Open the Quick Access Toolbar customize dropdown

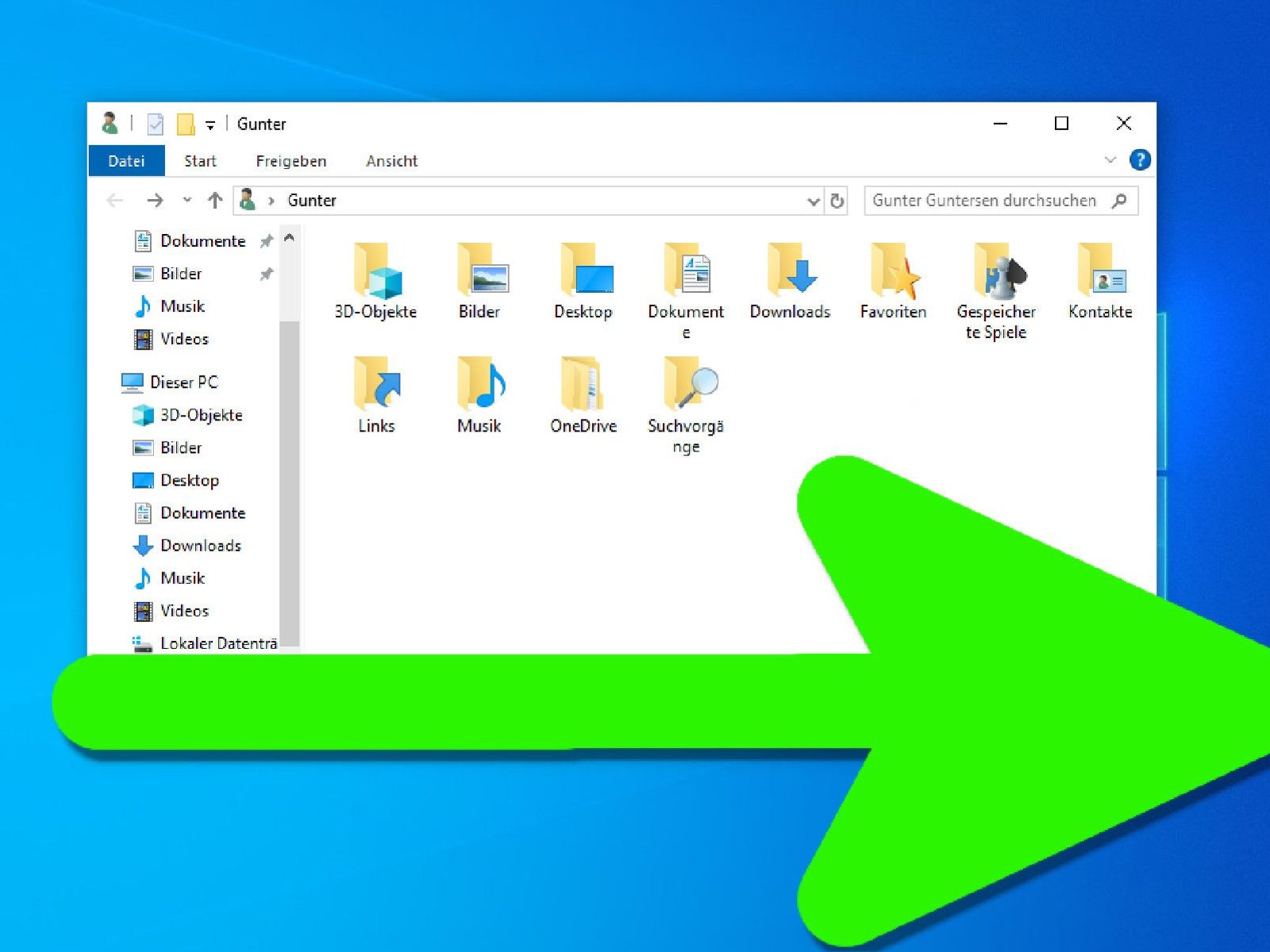pyautogui.click(x=210, y=125)
